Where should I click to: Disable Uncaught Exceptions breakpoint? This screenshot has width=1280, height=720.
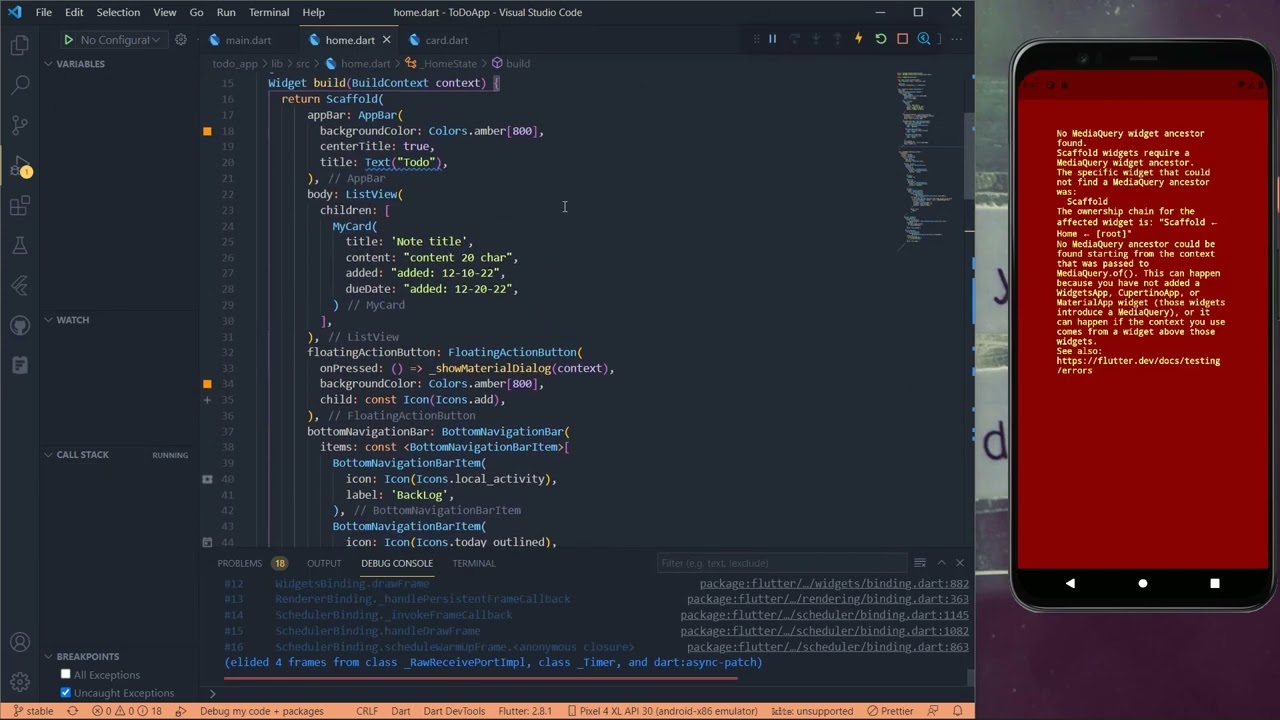pyautogui.click(x=66, y=693)
